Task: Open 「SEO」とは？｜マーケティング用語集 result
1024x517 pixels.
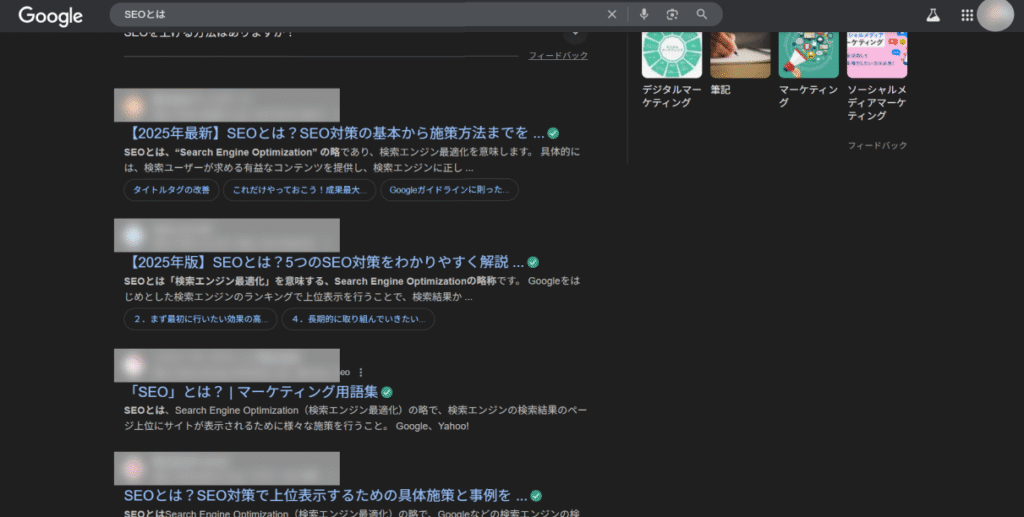Action: pyautogui.click(x=251, y=392)
